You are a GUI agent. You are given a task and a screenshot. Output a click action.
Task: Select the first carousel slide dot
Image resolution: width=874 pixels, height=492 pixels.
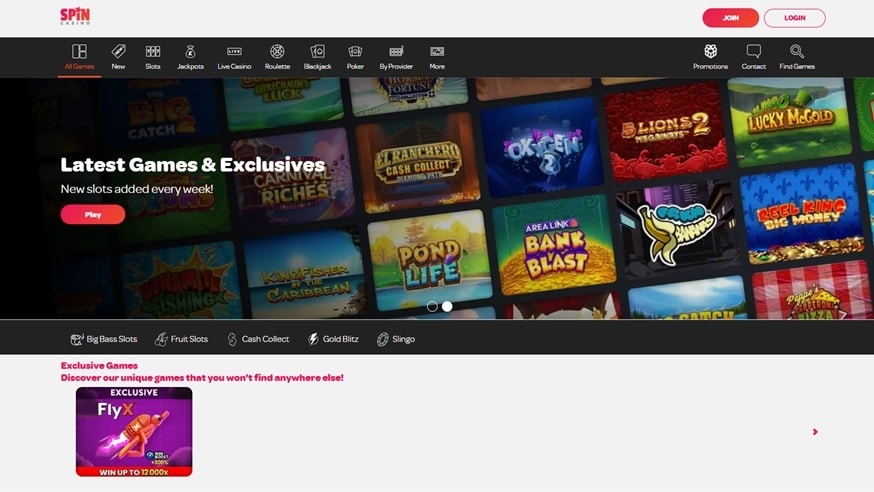pos(432,306)
